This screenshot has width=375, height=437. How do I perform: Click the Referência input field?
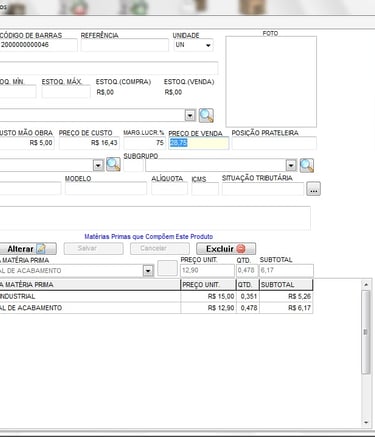coord(125,45)
